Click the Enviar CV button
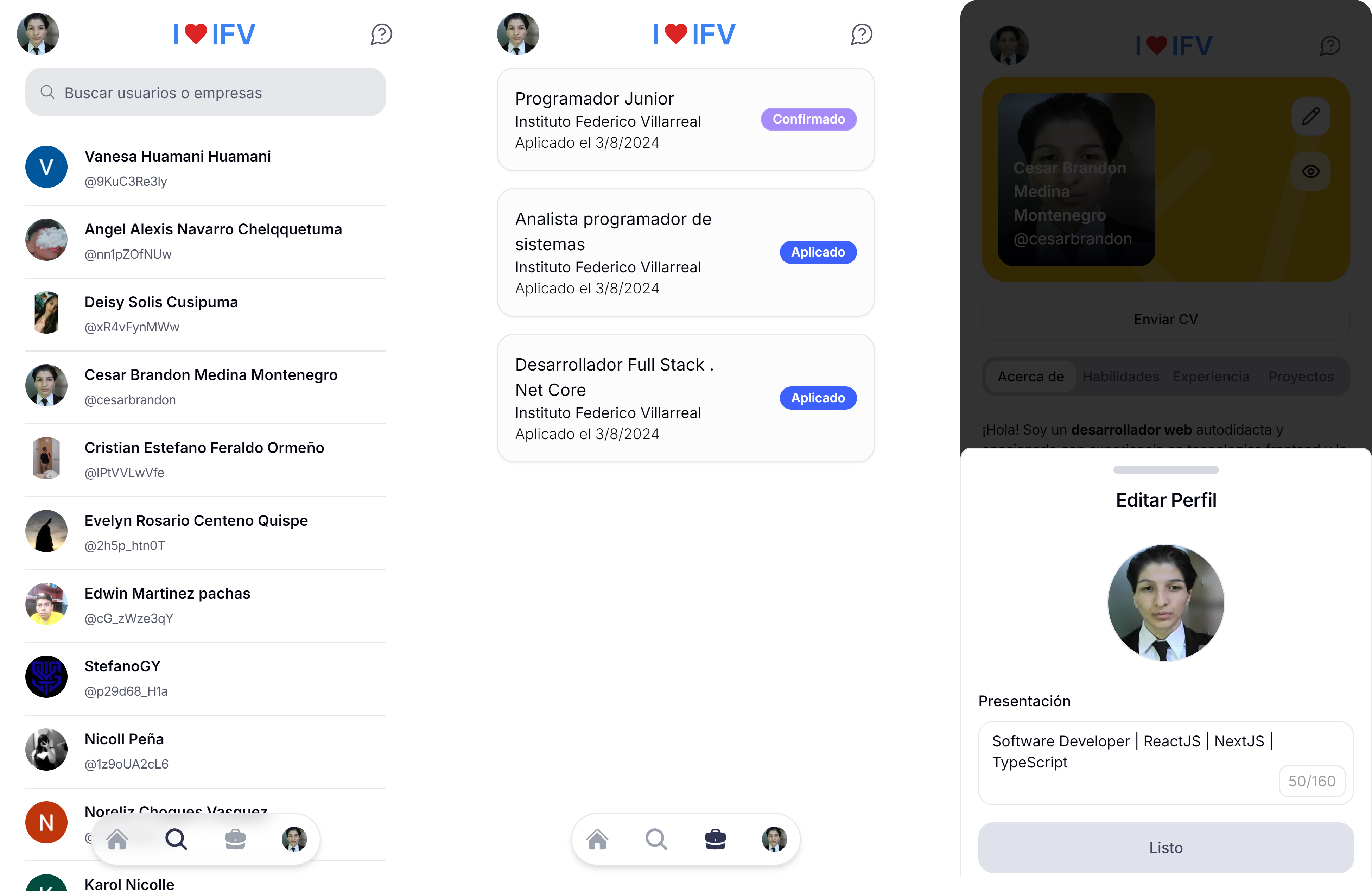The height and width of the screenshot is (891, 1372). [1165, 319]
